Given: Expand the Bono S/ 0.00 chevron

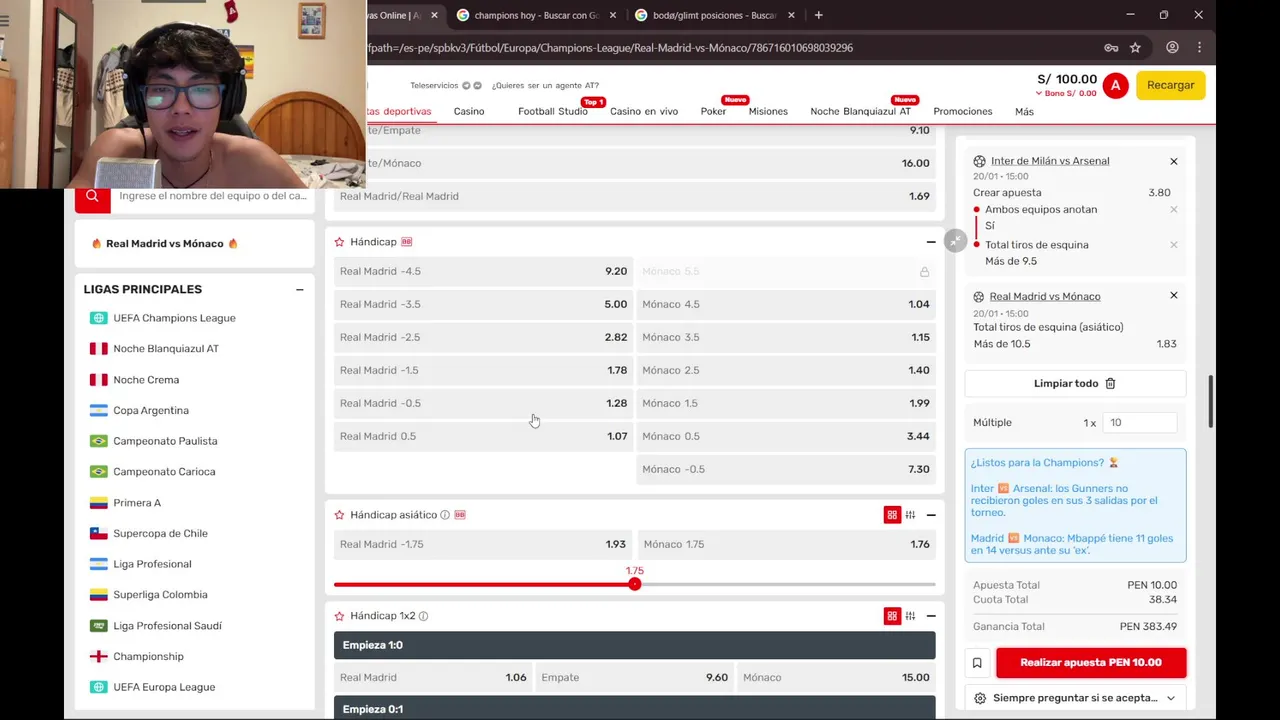Looking at the screenshot, I should (x=1038, y=93).
